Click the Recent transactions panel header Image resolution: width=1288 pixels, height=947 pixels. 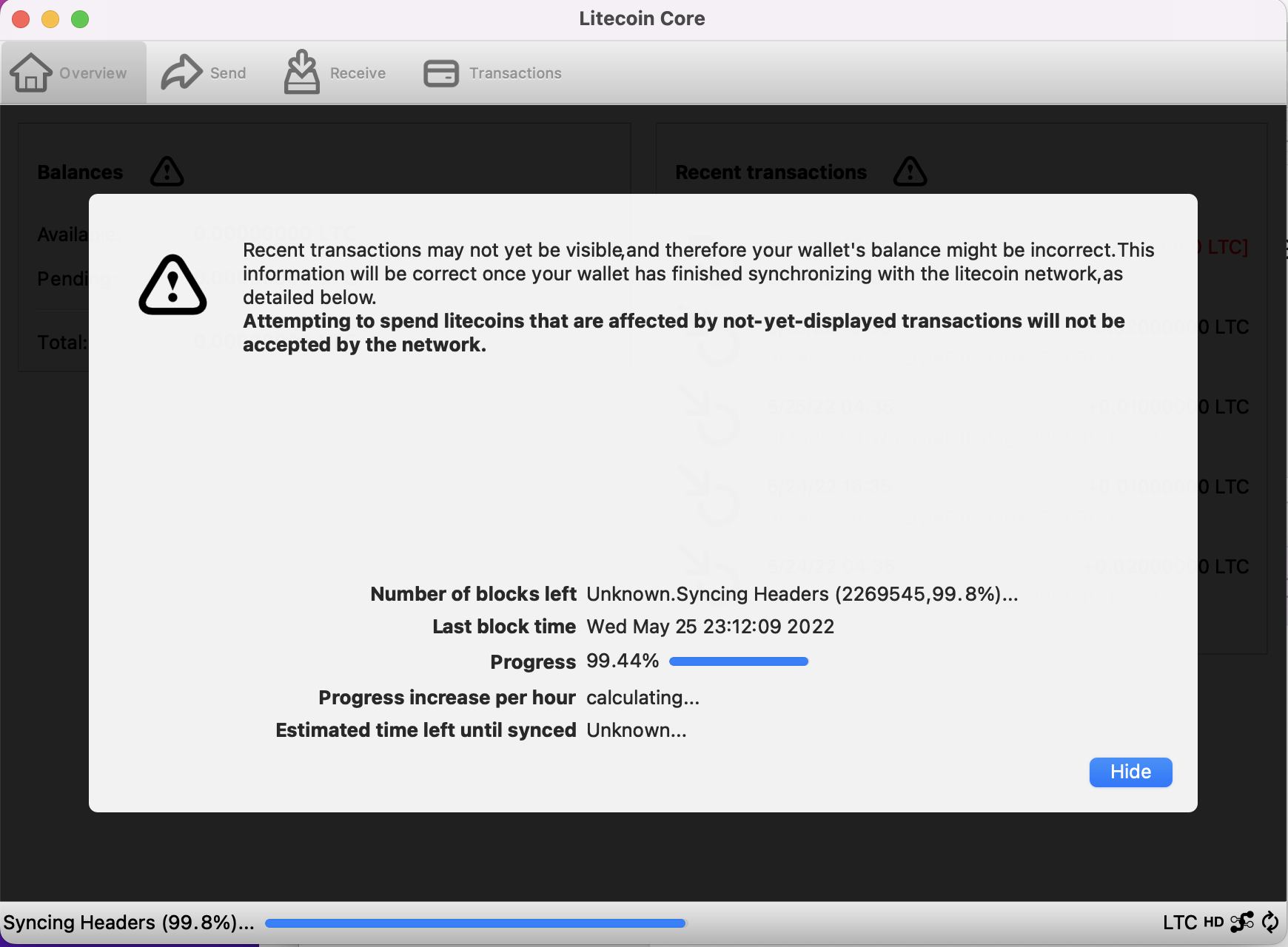pyautogui.click(x=771, y=172)
